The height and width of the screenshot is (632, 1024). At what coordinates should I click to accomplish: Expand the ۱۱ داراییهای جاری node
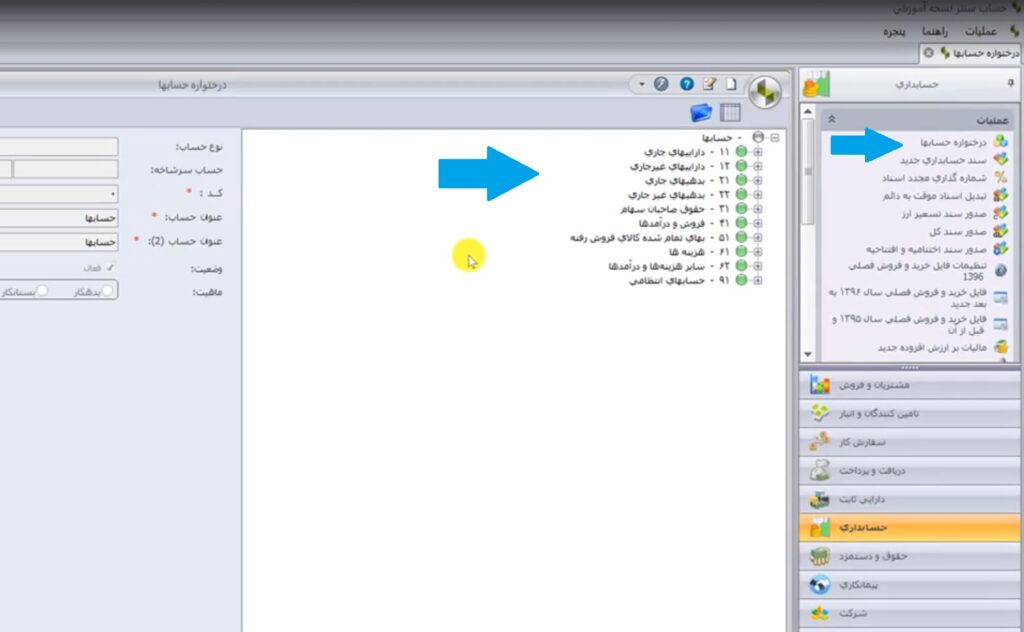click(758, 151)
